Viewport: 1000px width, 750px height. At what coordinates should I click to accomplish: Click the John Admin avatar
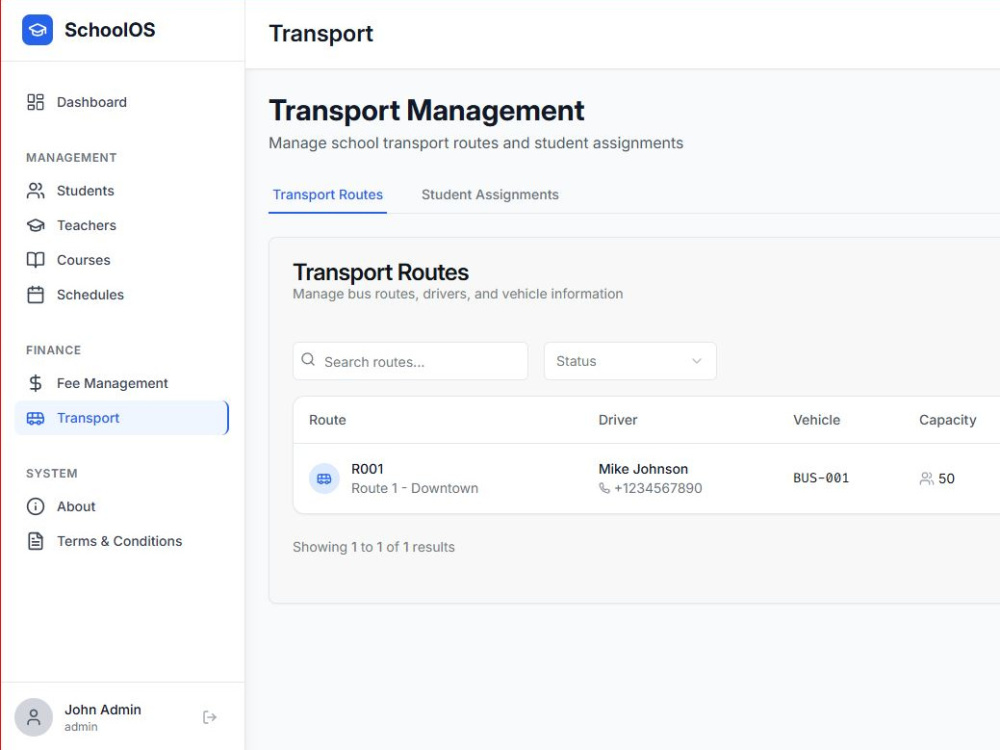[x=34, y=717]
